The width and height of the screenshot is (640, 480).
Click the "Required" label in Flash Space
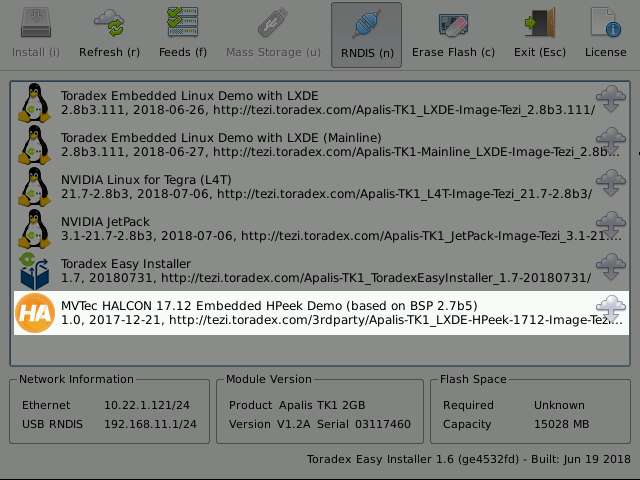pyautogui.click(x=468, y=405)
